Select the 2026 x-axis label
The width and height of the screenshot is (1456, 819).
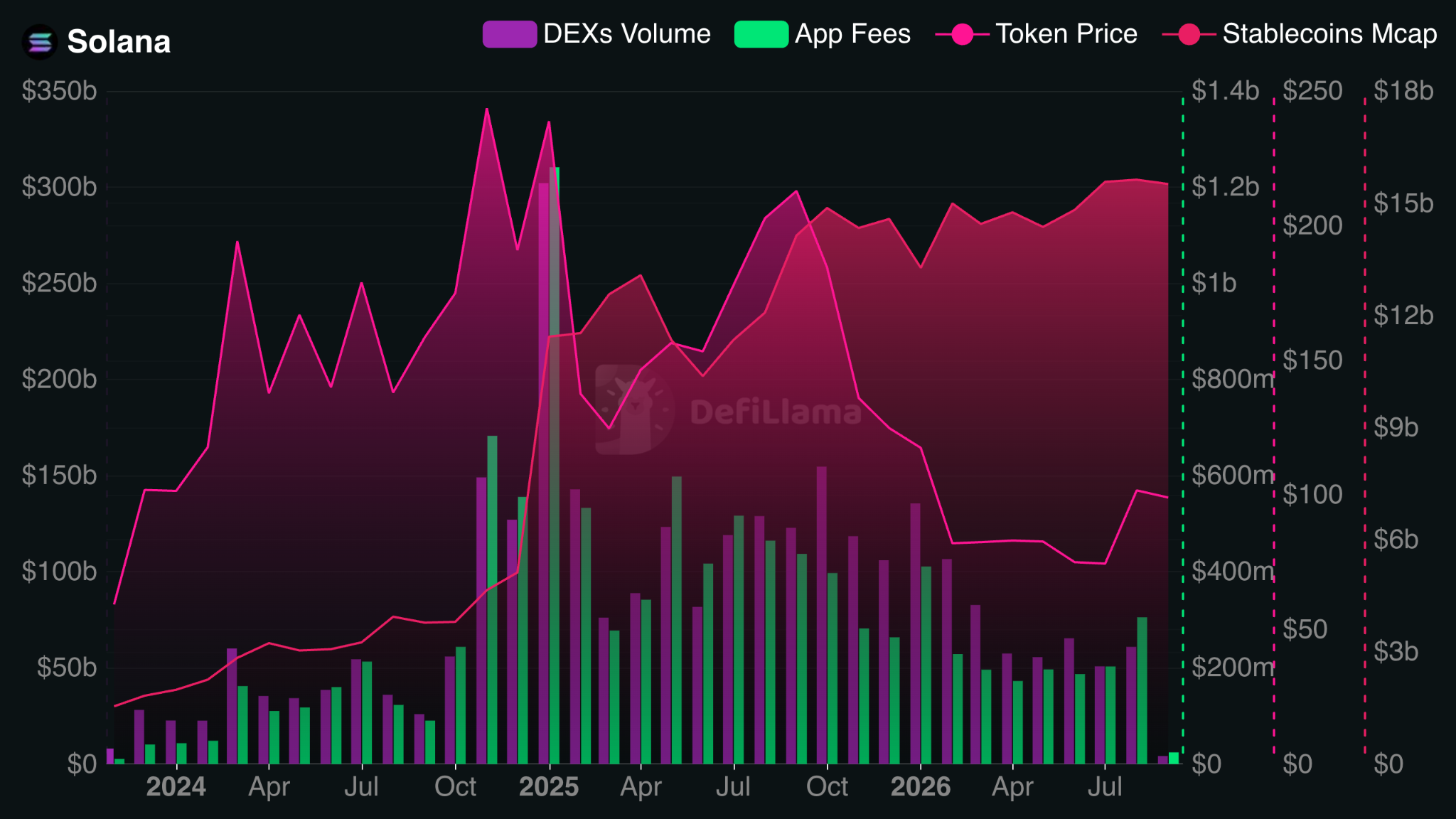click(x=920, y=787)
